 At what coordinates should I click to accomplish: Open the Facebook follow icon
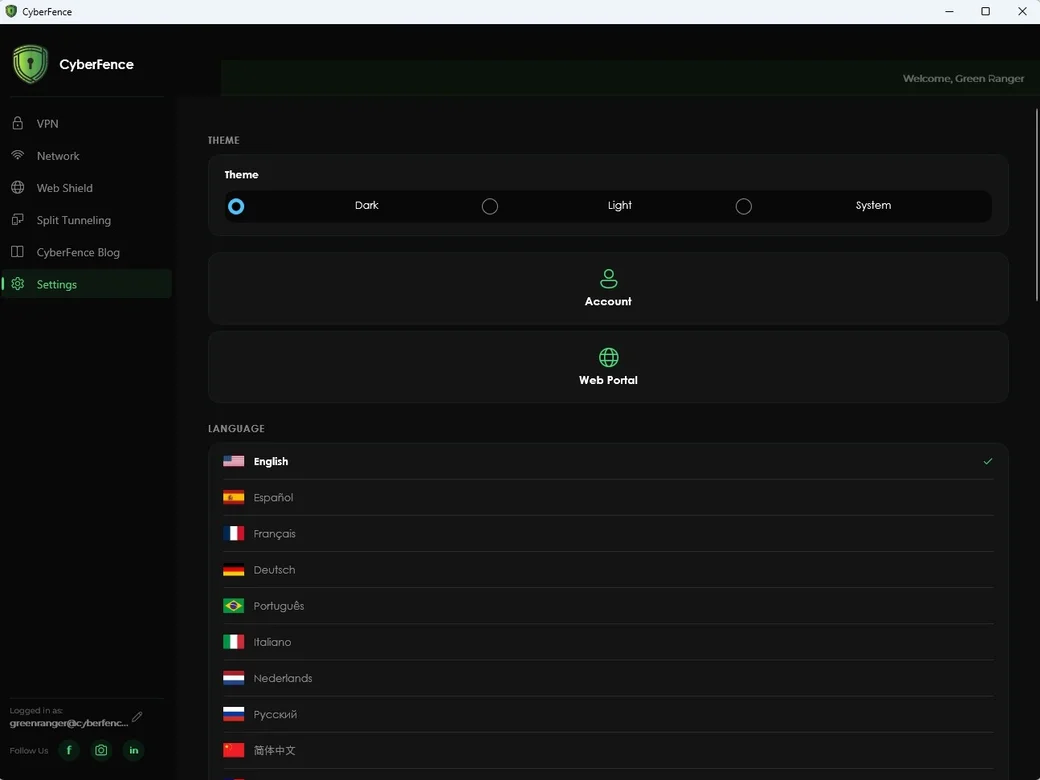(x=69, y=750)
